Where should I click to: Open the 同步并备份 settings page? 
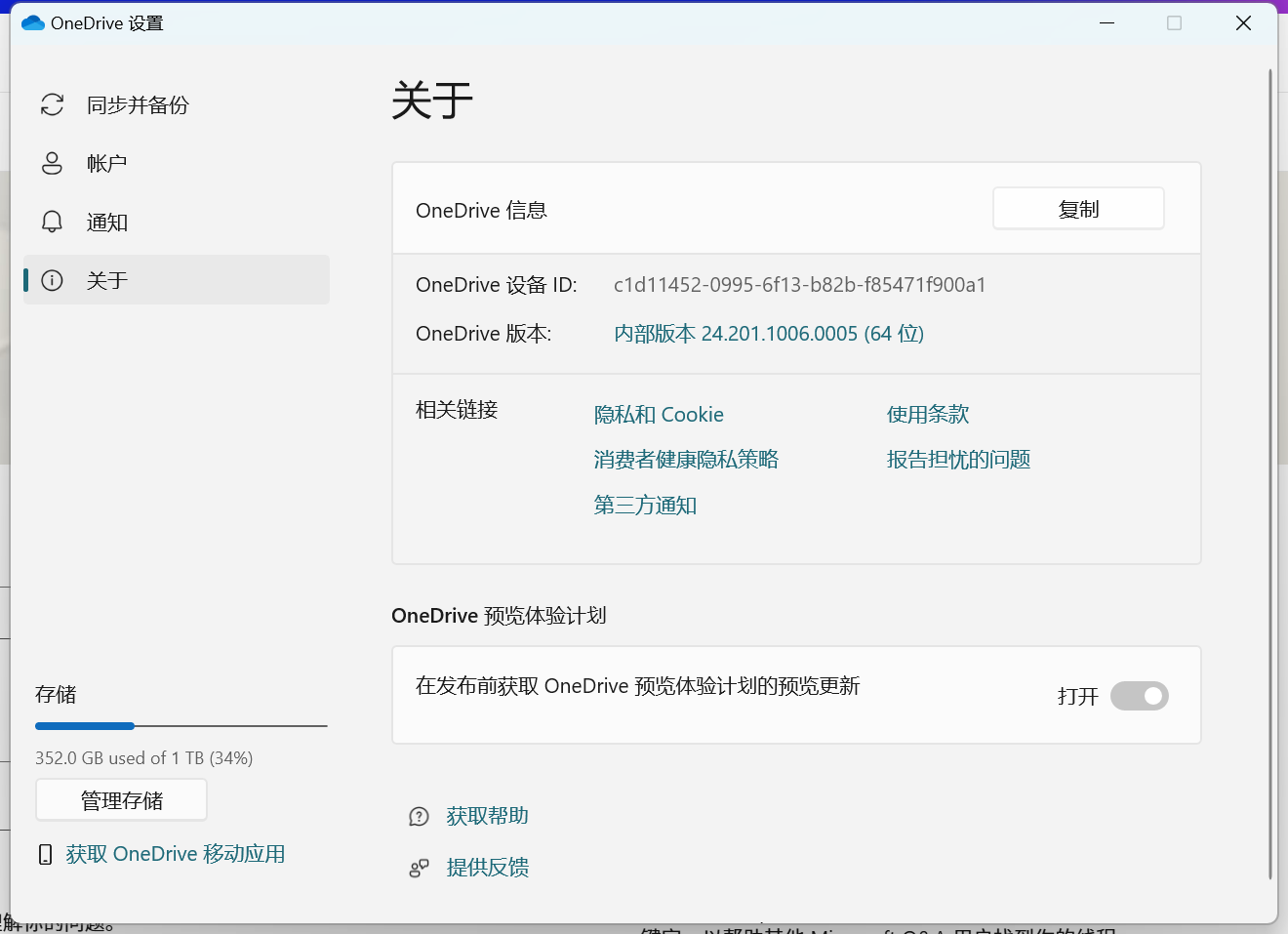point(177,104)
